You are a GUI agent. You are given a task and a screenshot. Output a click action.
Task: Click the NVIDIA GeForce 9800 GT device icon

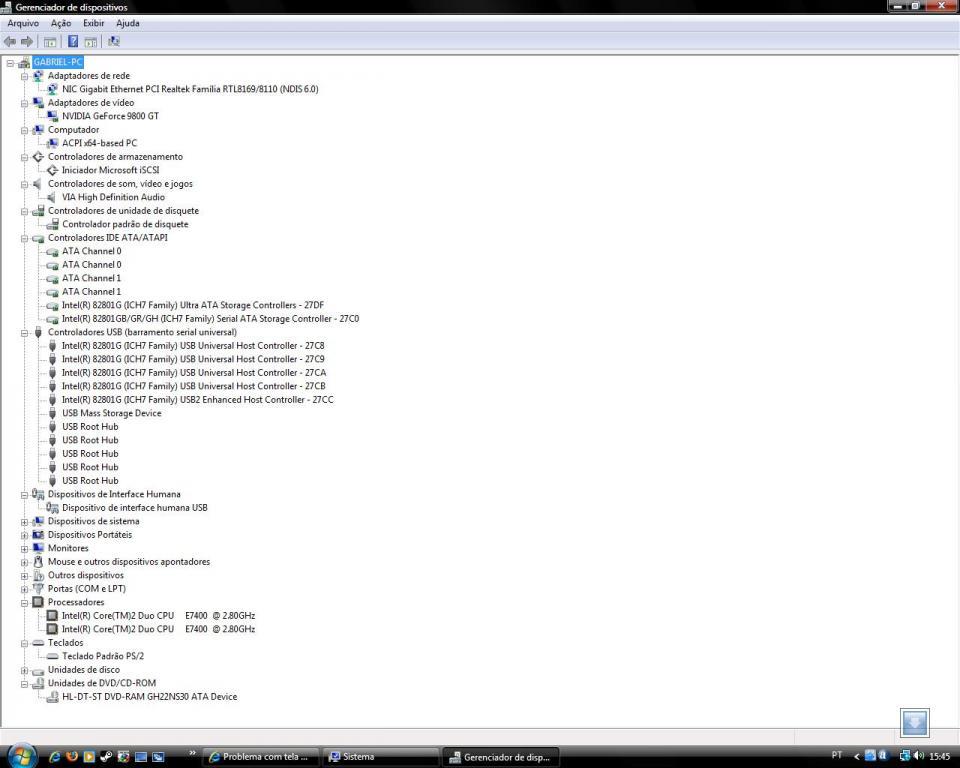[53, 116]
